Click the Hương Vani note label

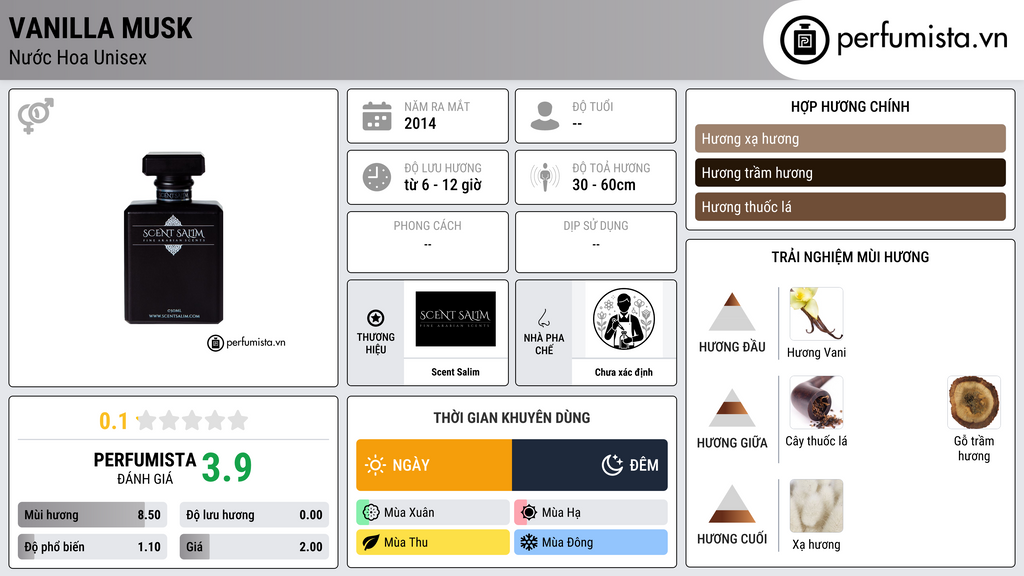[x=816, y=353]
